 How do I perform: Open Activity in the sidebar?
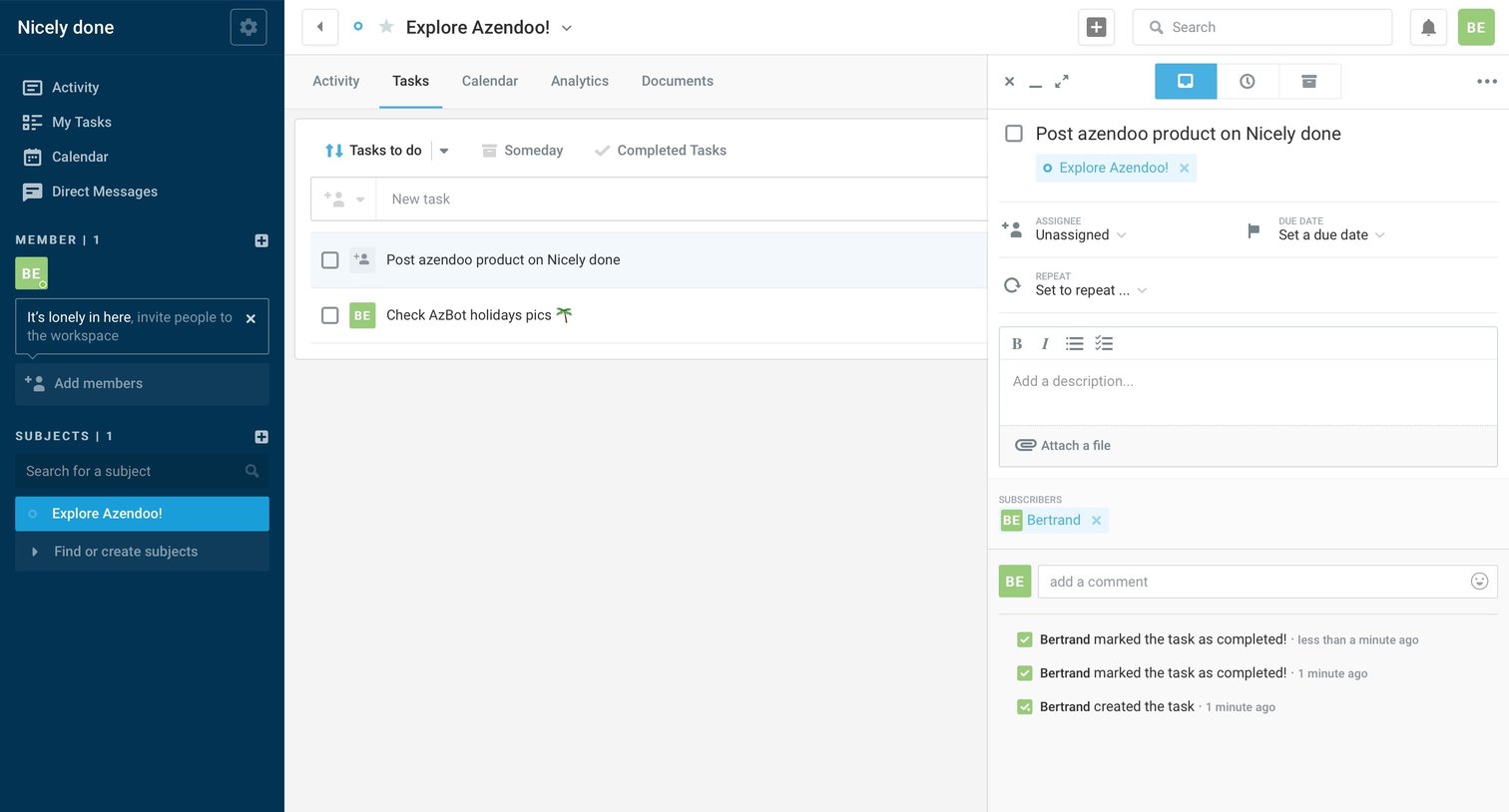pos(61,88)
